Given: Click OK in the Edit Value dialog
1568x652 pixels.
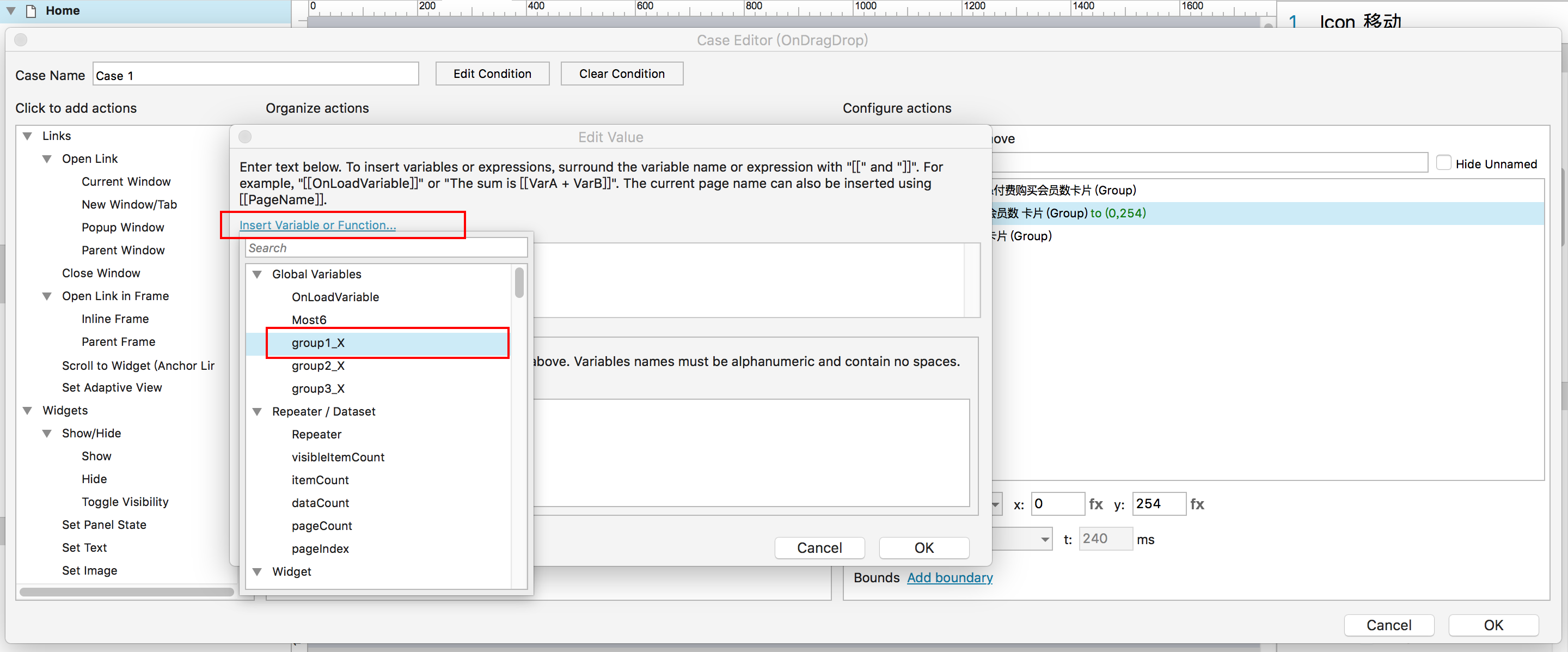Looking at the screenshot, I should pos(923,548).
